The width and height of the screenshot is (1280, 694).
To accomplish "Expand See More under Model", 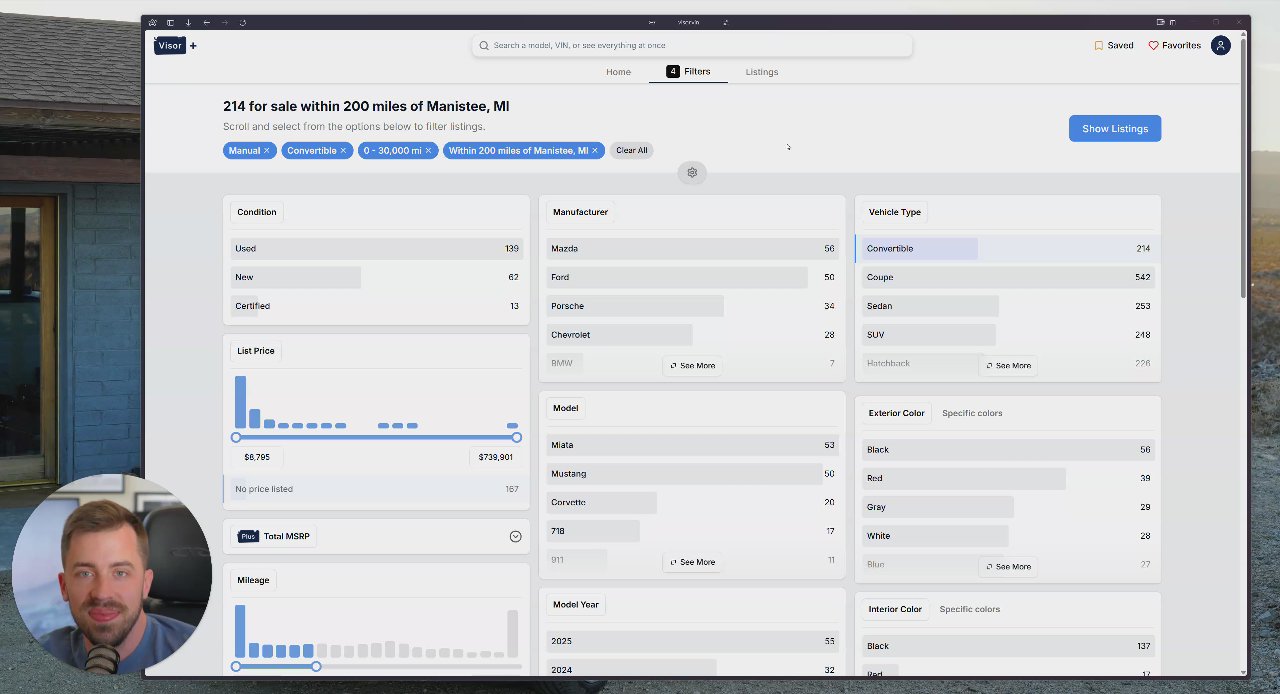I will point(693,562).
